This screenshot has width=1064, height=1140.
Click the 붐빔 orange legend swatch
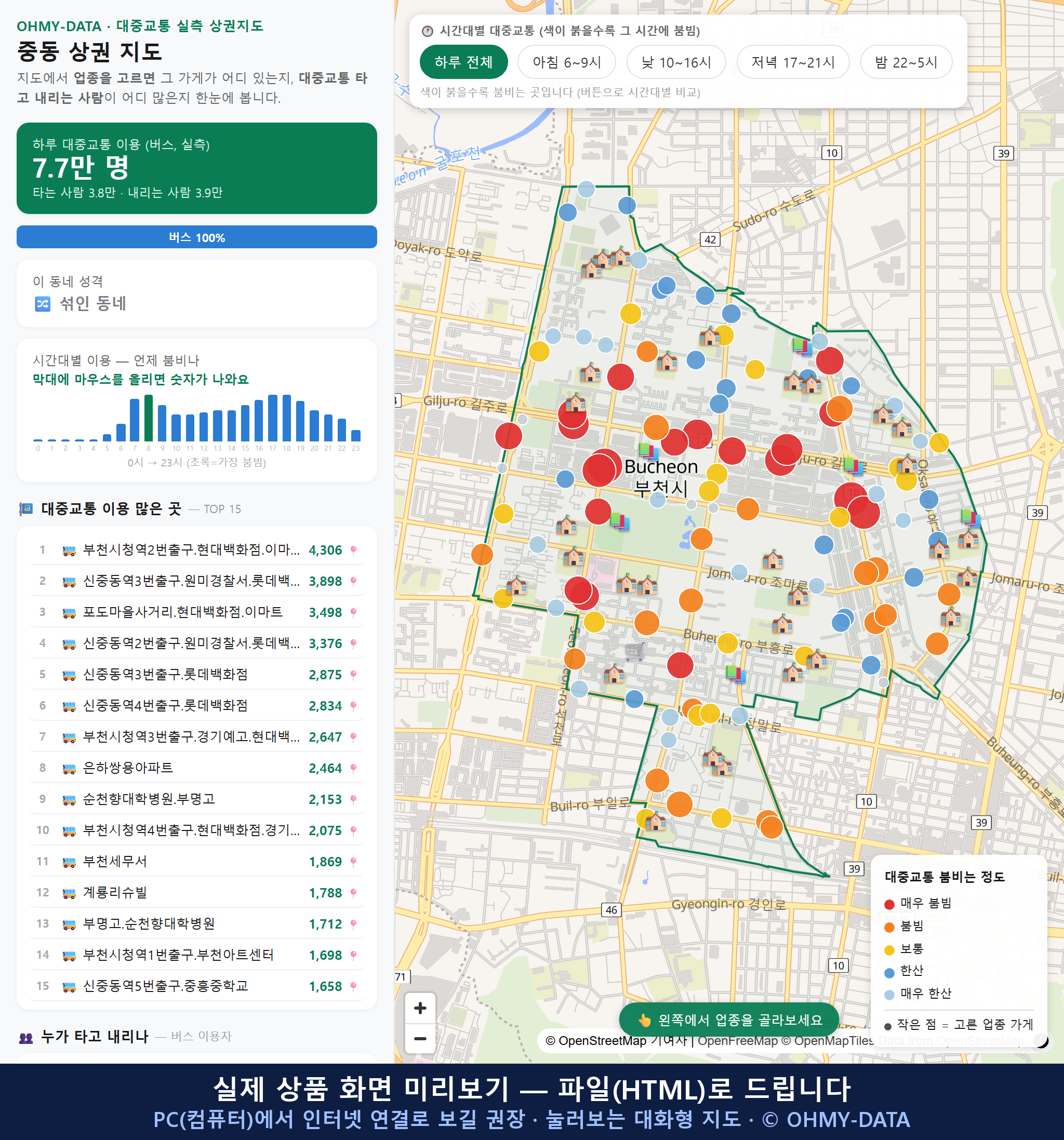(889, 927)
